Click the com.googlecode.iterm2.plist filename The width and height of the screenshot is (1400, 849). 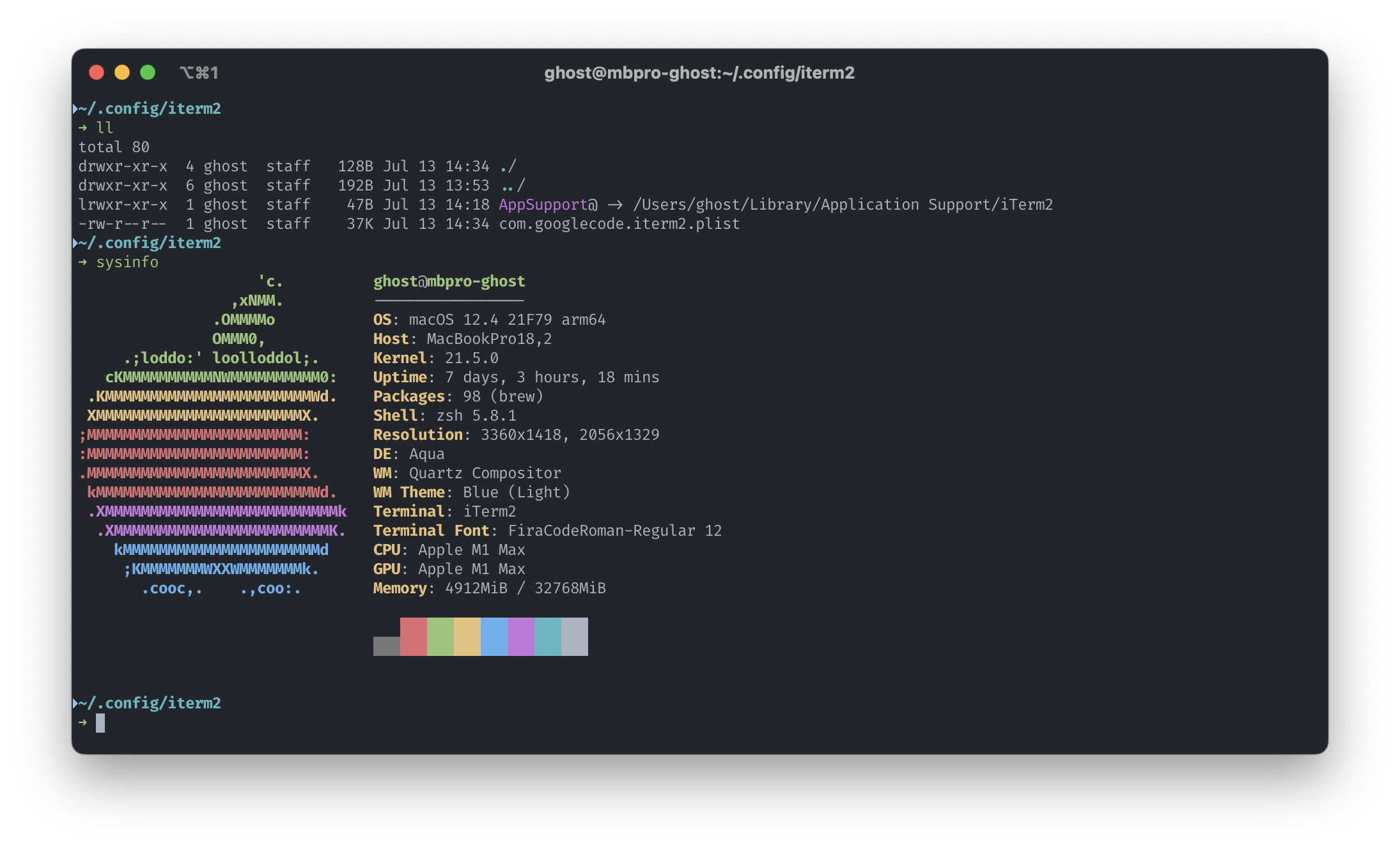point(619,224)
